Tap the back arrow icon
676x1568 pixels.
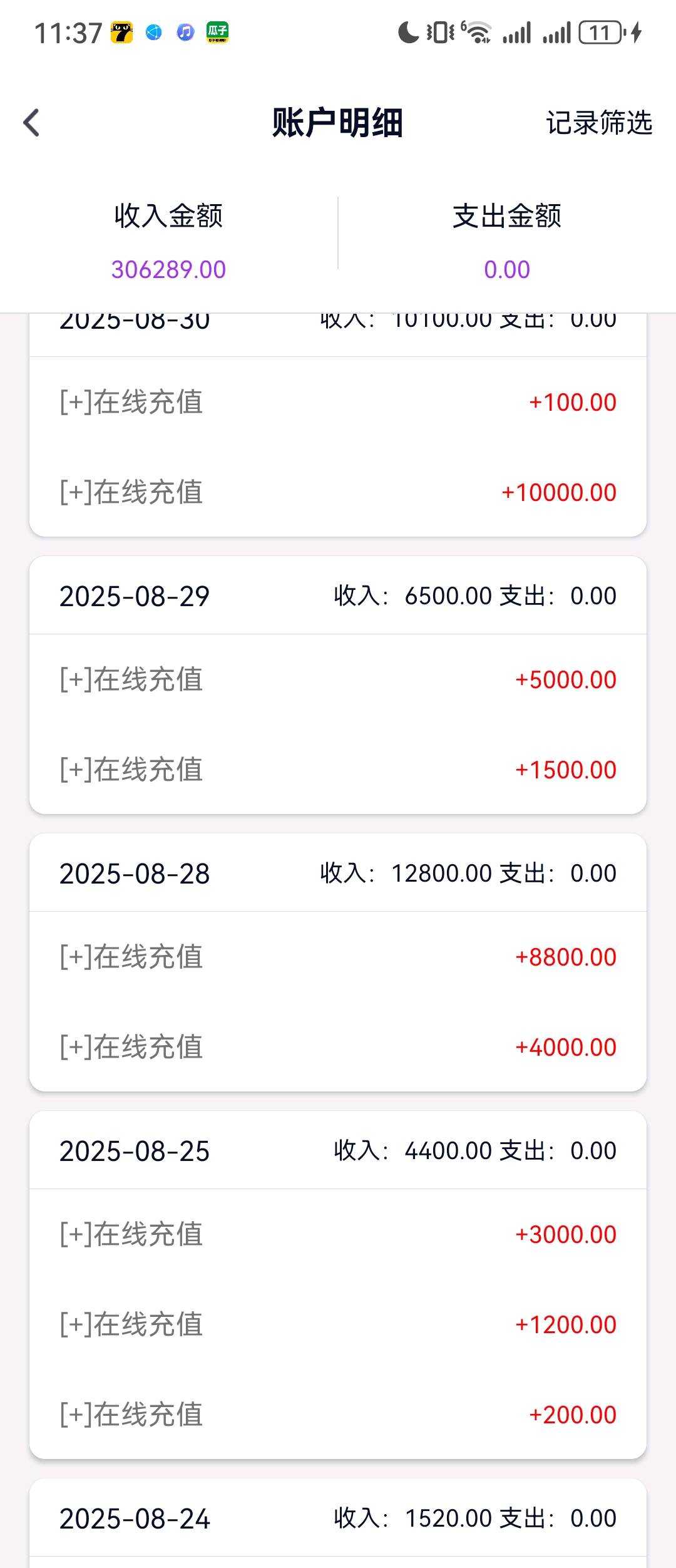[x=32, y=123]
